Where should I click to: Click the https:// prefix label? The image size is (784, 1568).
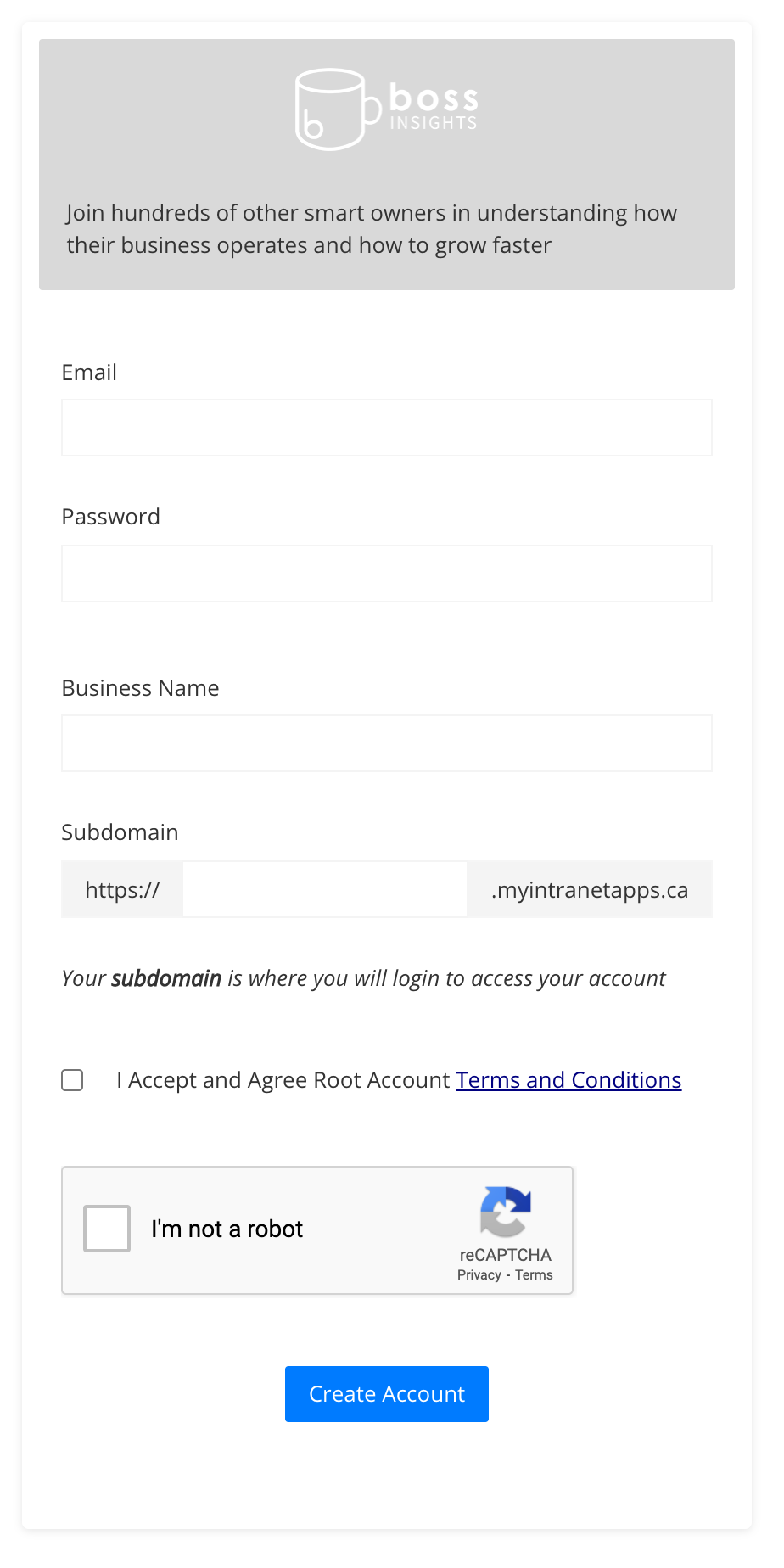click(x=122, y=889)
